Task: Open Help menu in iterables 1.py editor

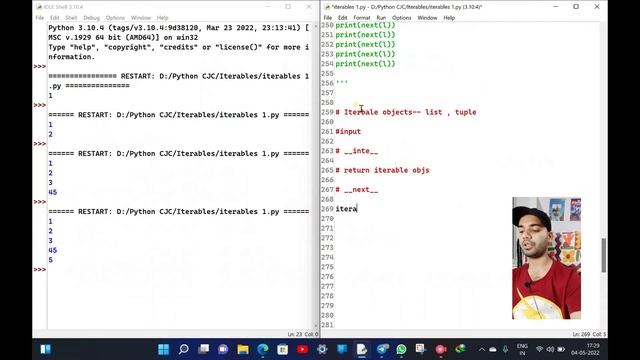Action: pos(449,18)
